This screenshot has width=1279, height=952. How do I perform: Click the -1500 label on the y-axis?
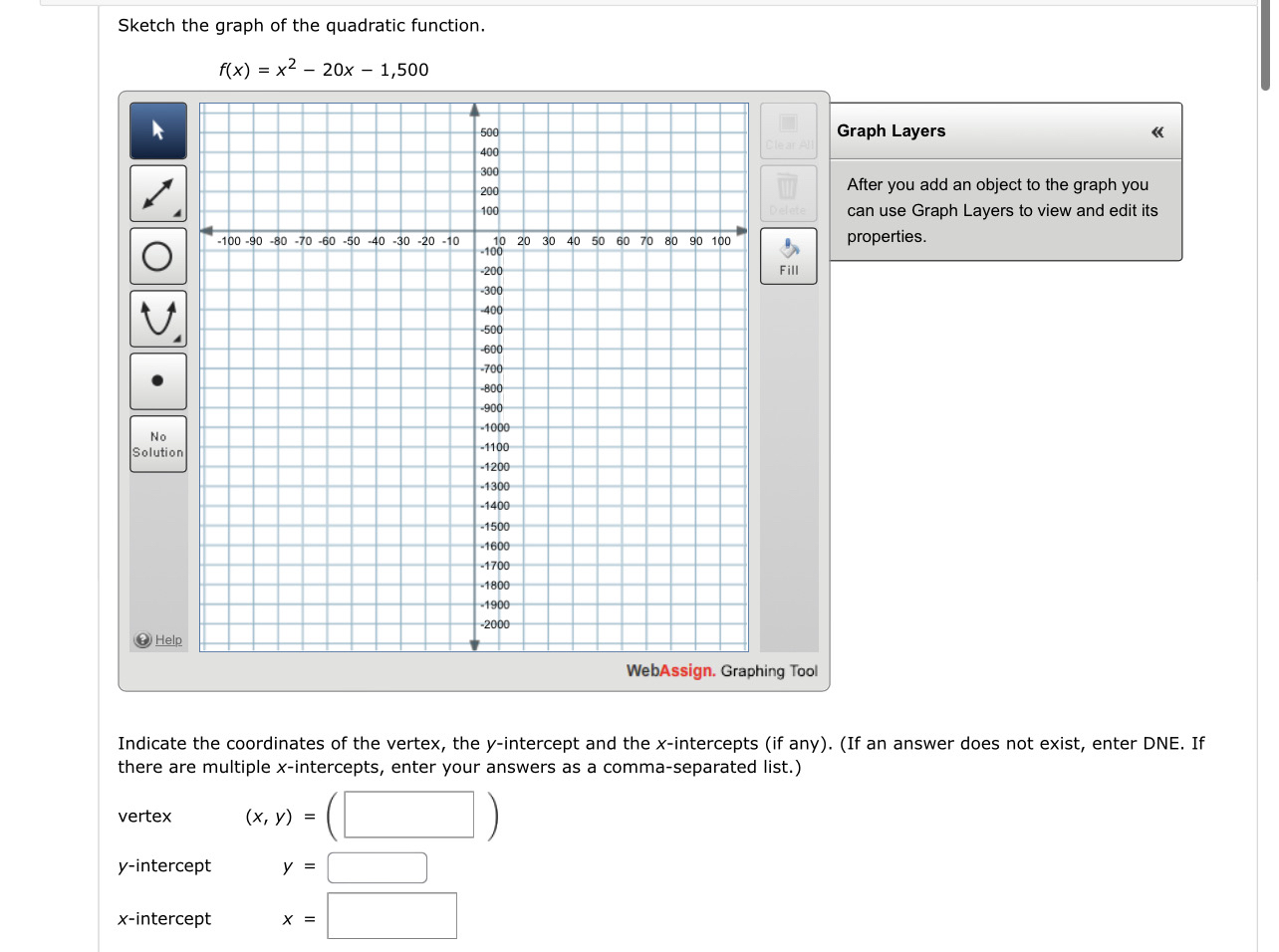[495, 527]
